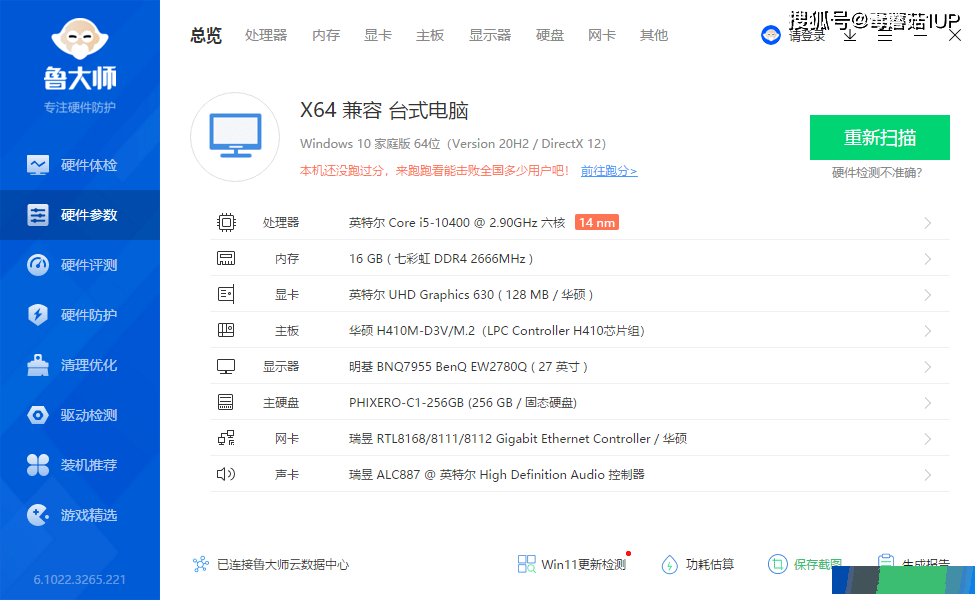Click the cloud data center connection icon

tap(201, 564)
